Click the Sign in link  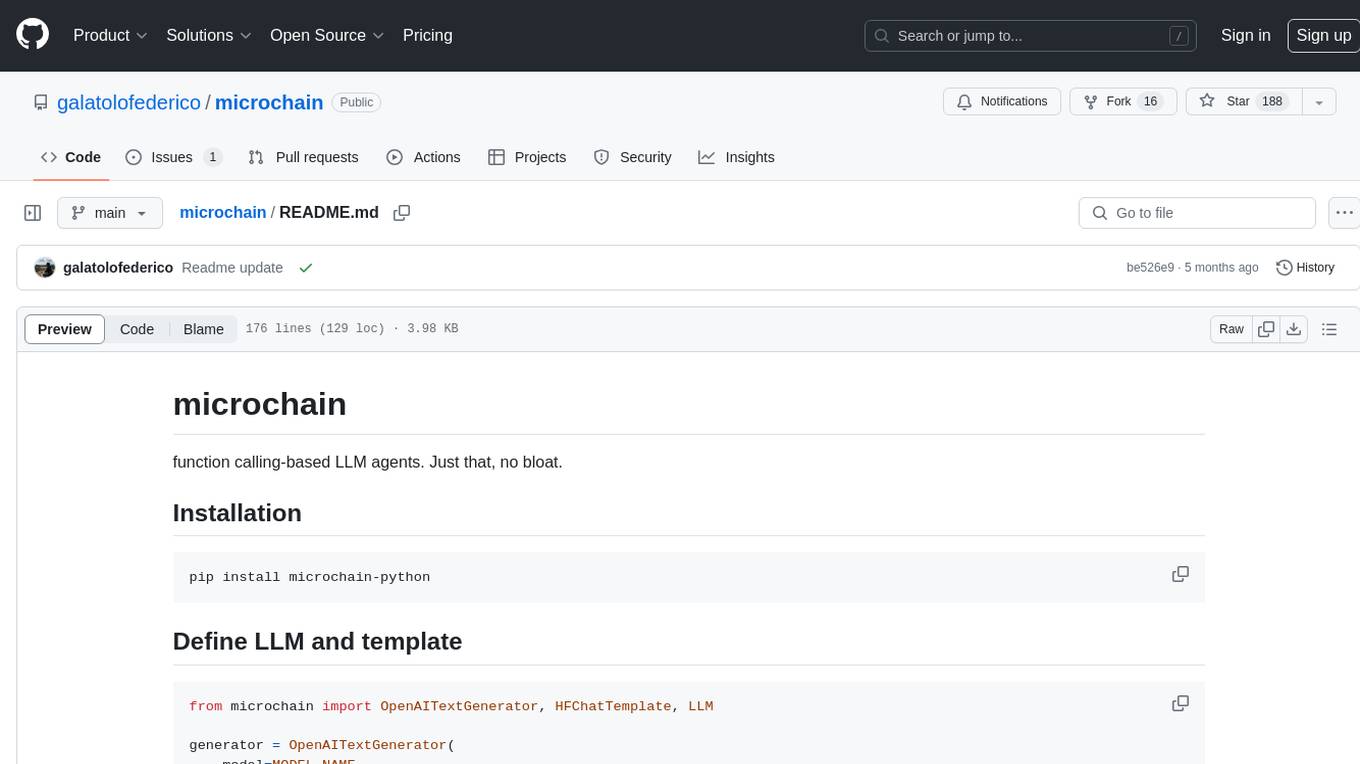[x=1245, y=35]
